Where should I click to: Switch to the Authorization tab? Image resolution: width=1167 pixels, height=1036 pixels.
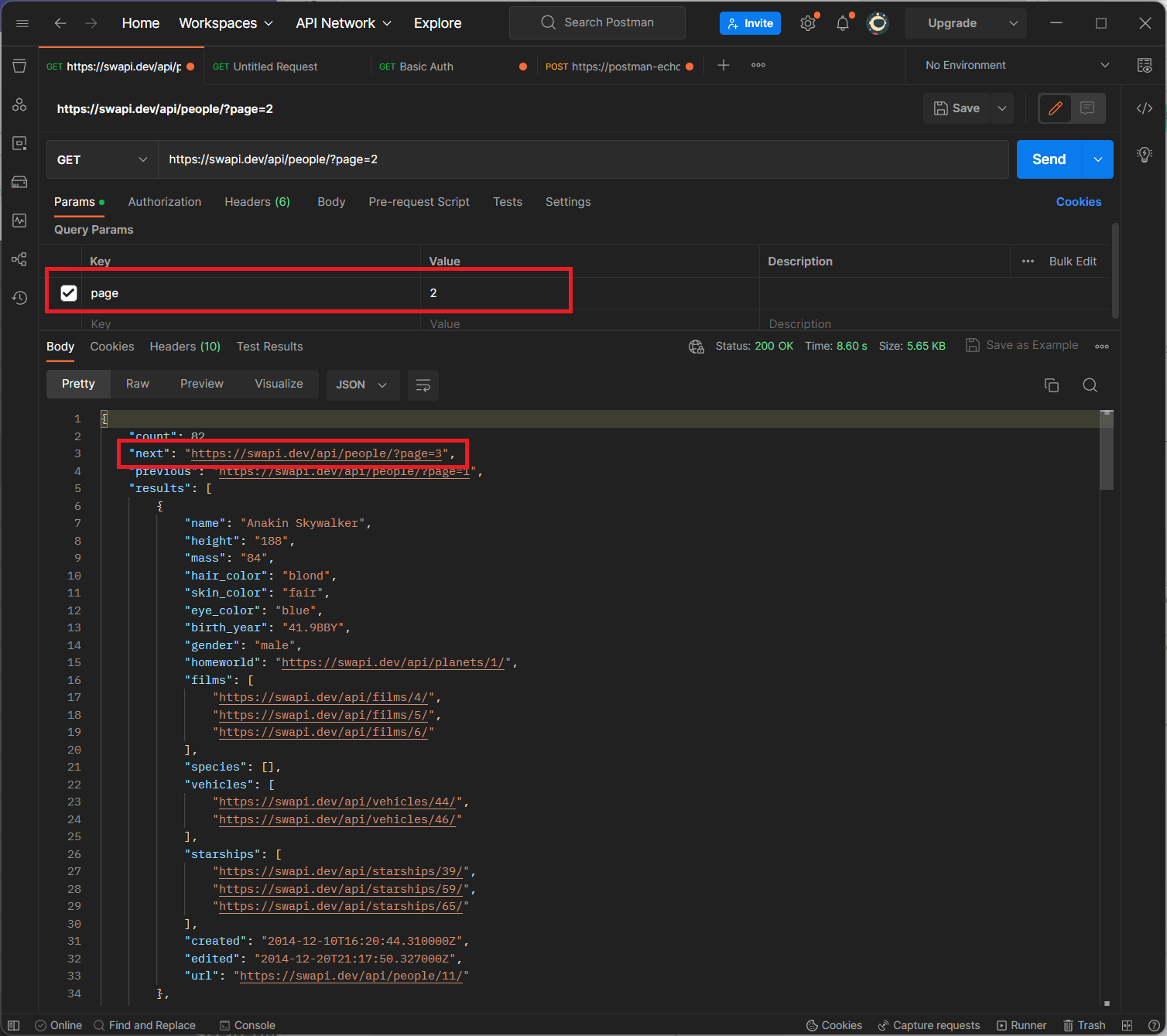pos(164,202)
